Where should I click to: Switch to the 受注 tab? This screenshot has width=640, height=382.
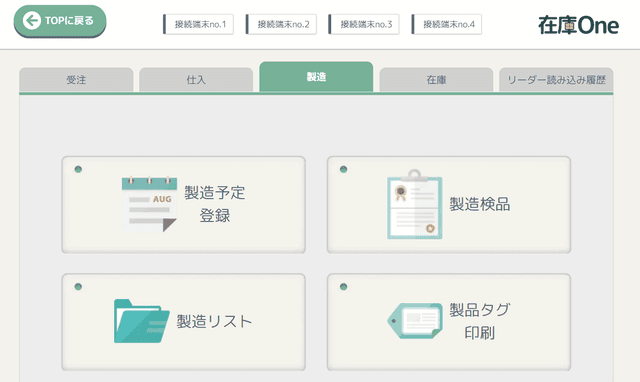76,80
